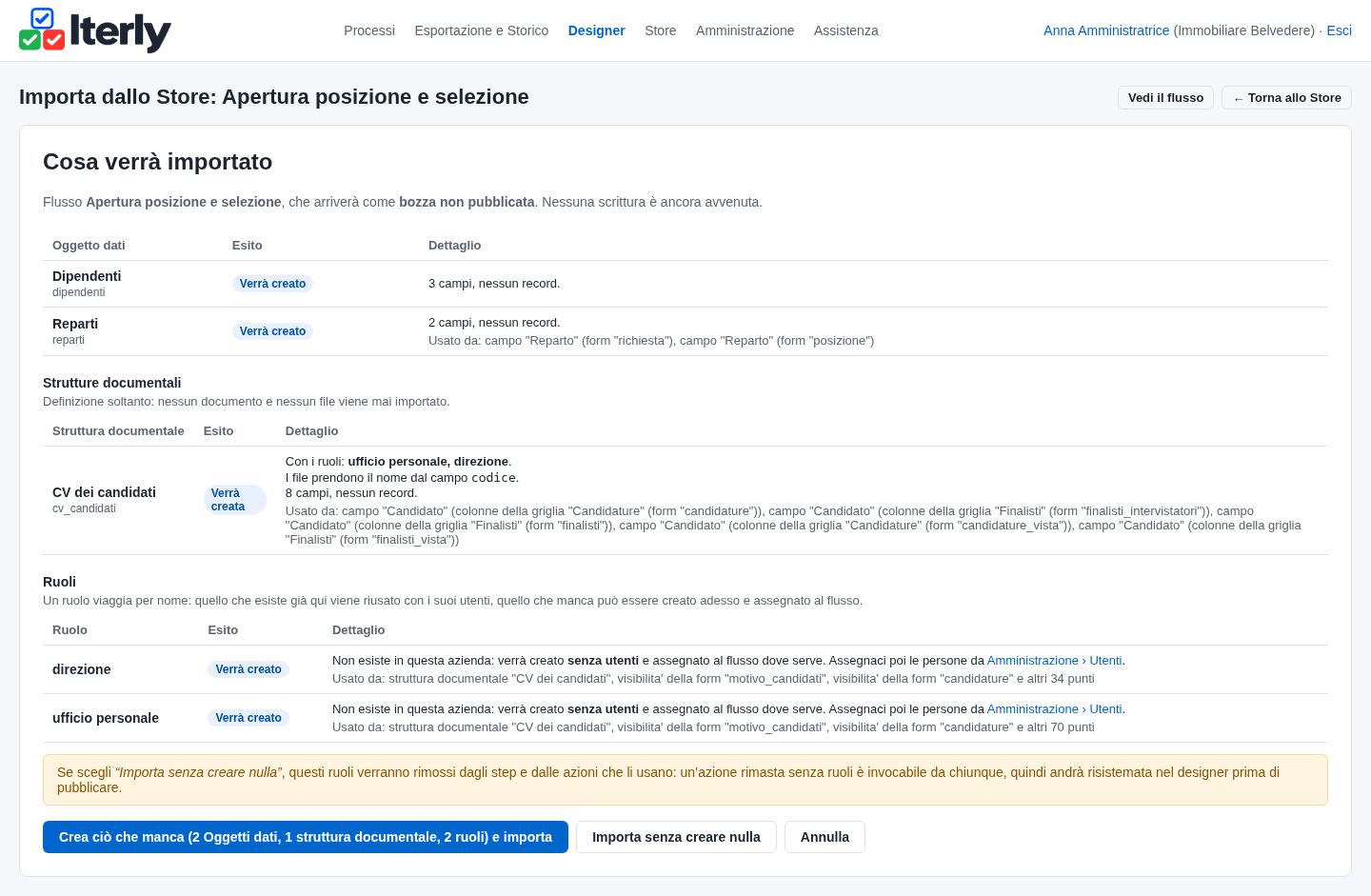This screenshot has height=896, width=1371.
Task: Open Amministrazione in top navigation
Action: tap(745, 30)
